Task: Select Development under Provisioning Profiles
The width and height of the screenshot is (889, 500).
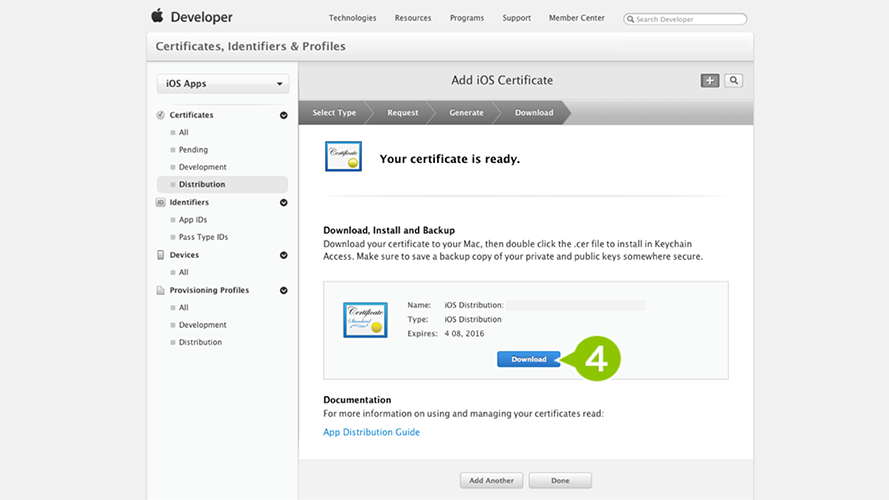Action: click(202, 325)
